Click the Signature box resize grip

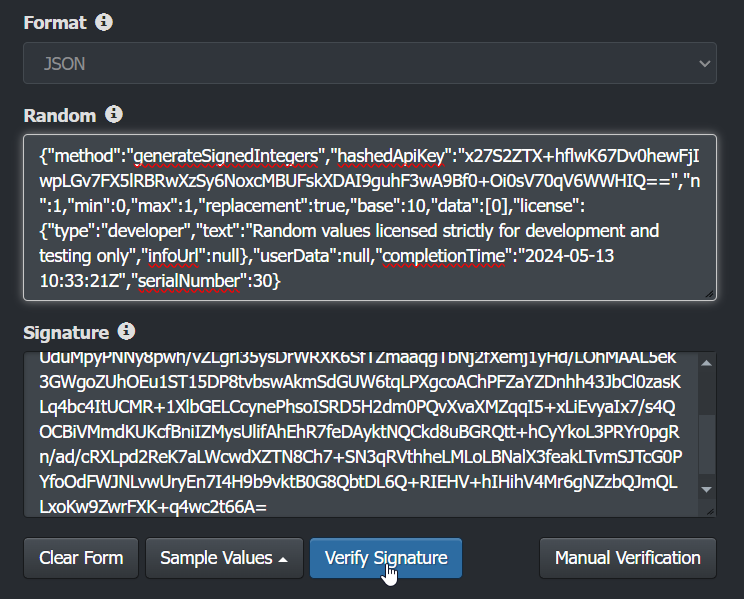(709, 513)
